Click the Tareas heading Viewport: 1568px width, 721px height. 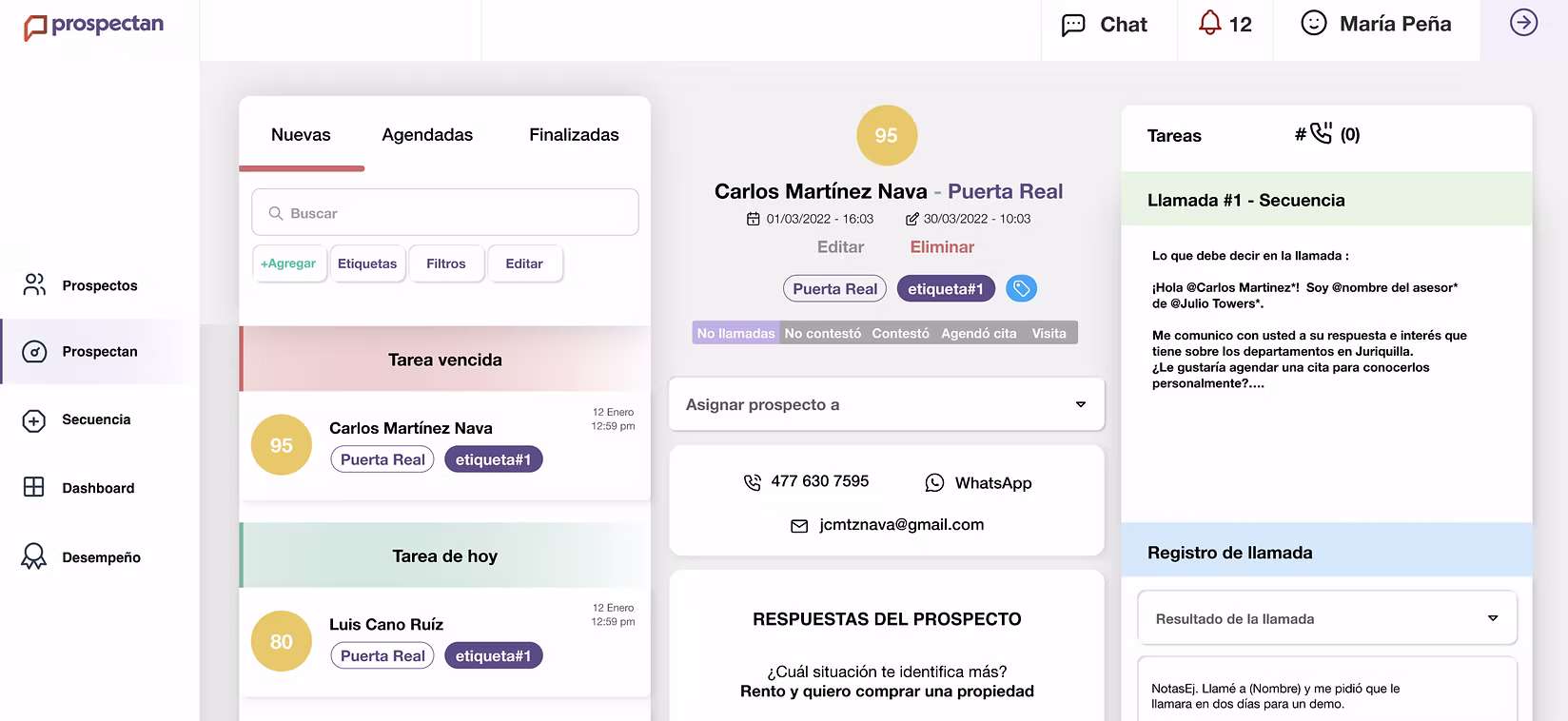(1174, 135)
